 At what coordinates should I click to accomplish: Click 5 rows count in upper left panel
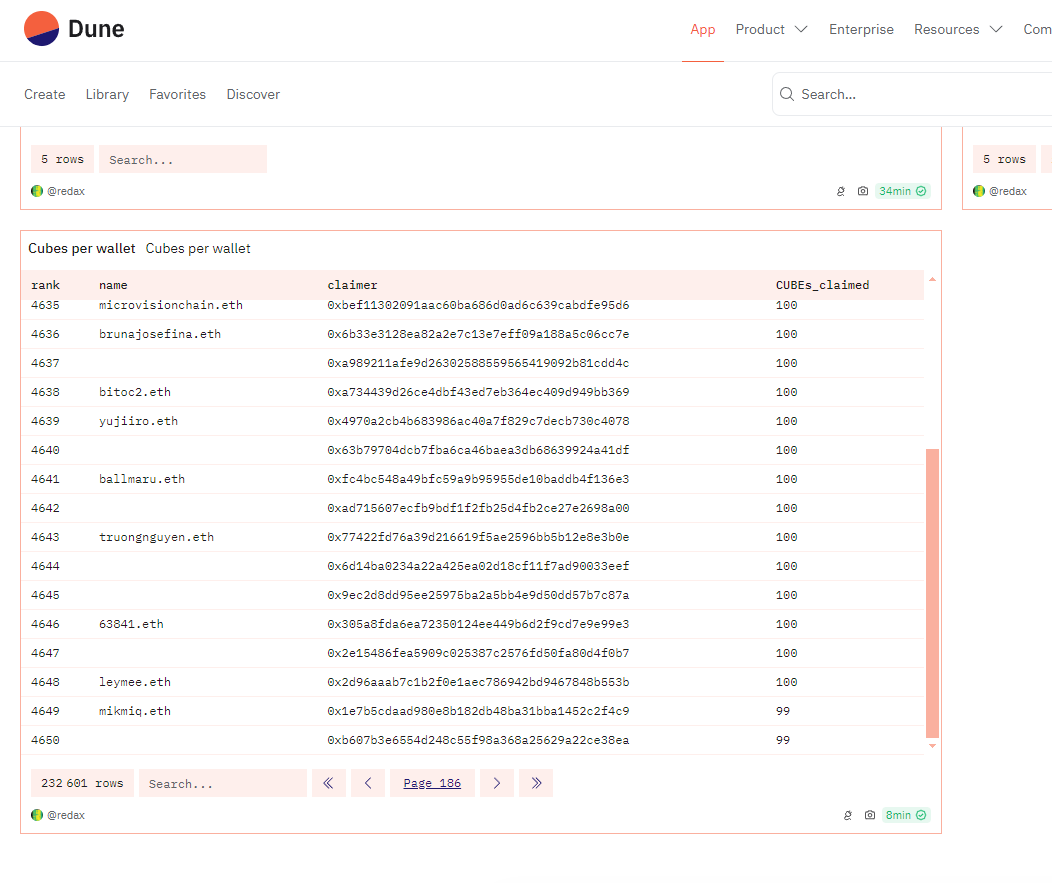[62, 159]
